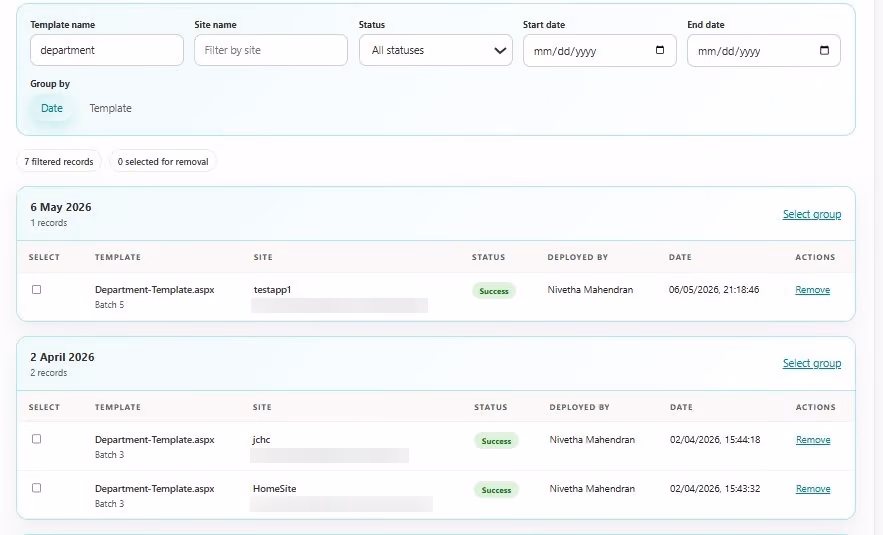Remove the testapp1 deployment record

[x=812, y=289]
